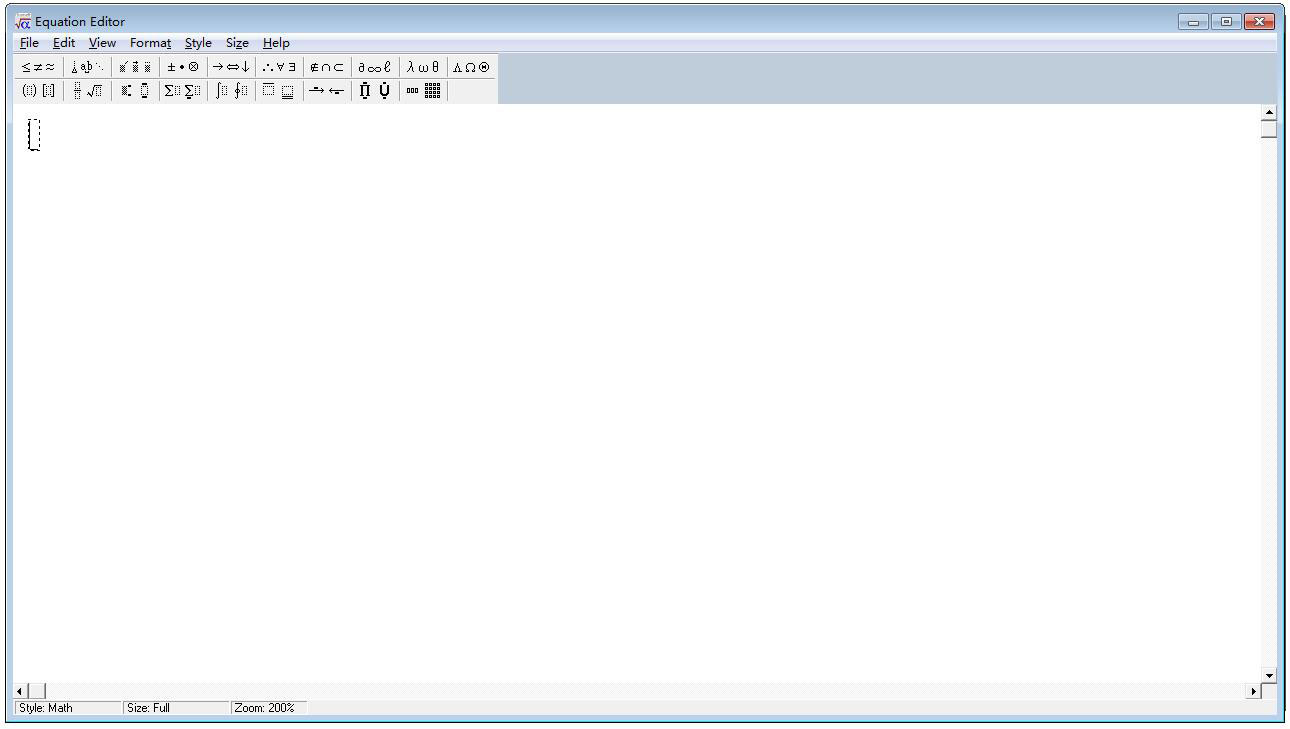The height and width of the screenshot is (729, 1290).
Task: Open the fence templates palette
Action: [36, 90]
